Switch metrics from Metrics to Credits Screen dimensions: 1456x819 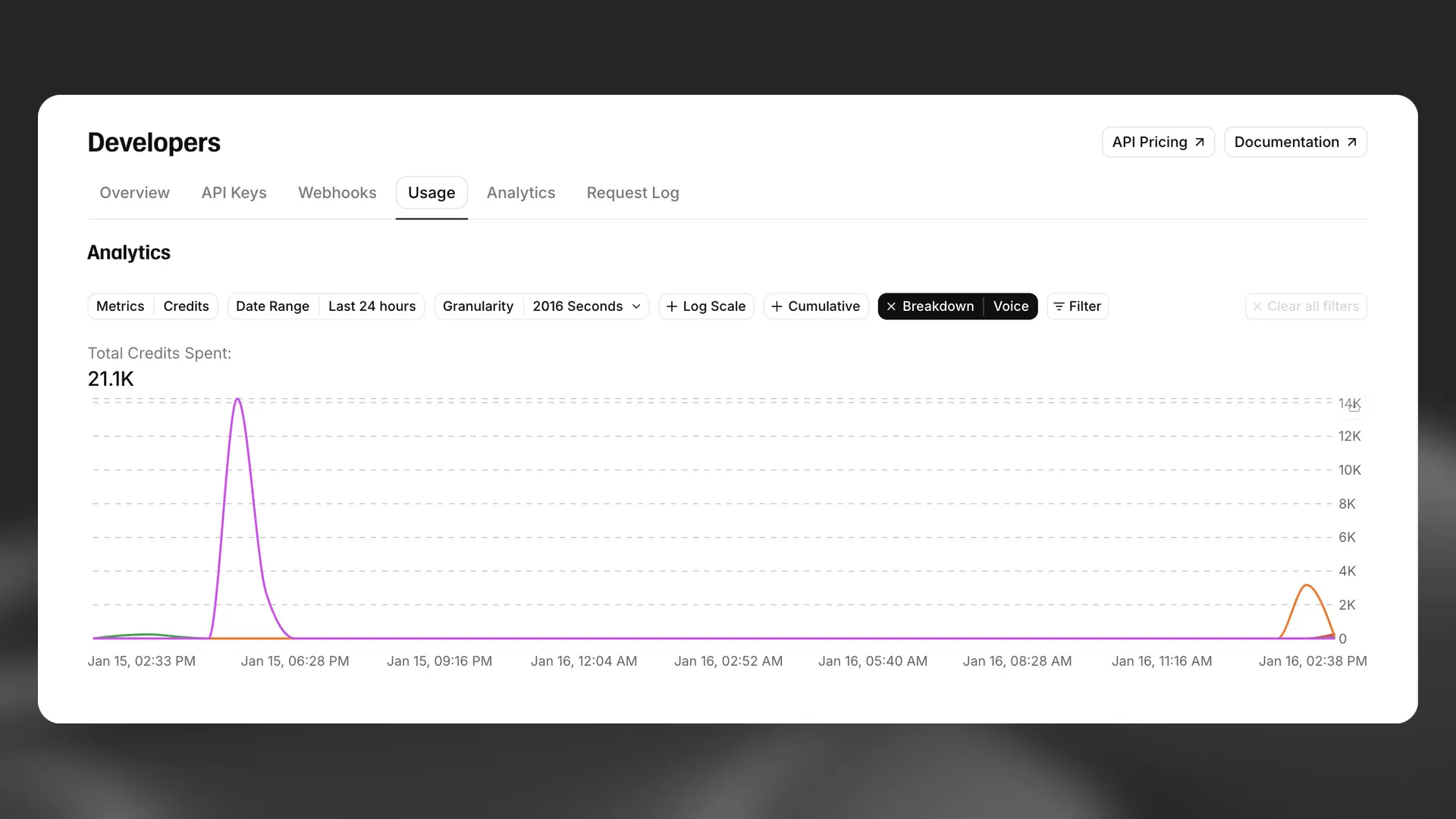[186, 306]
